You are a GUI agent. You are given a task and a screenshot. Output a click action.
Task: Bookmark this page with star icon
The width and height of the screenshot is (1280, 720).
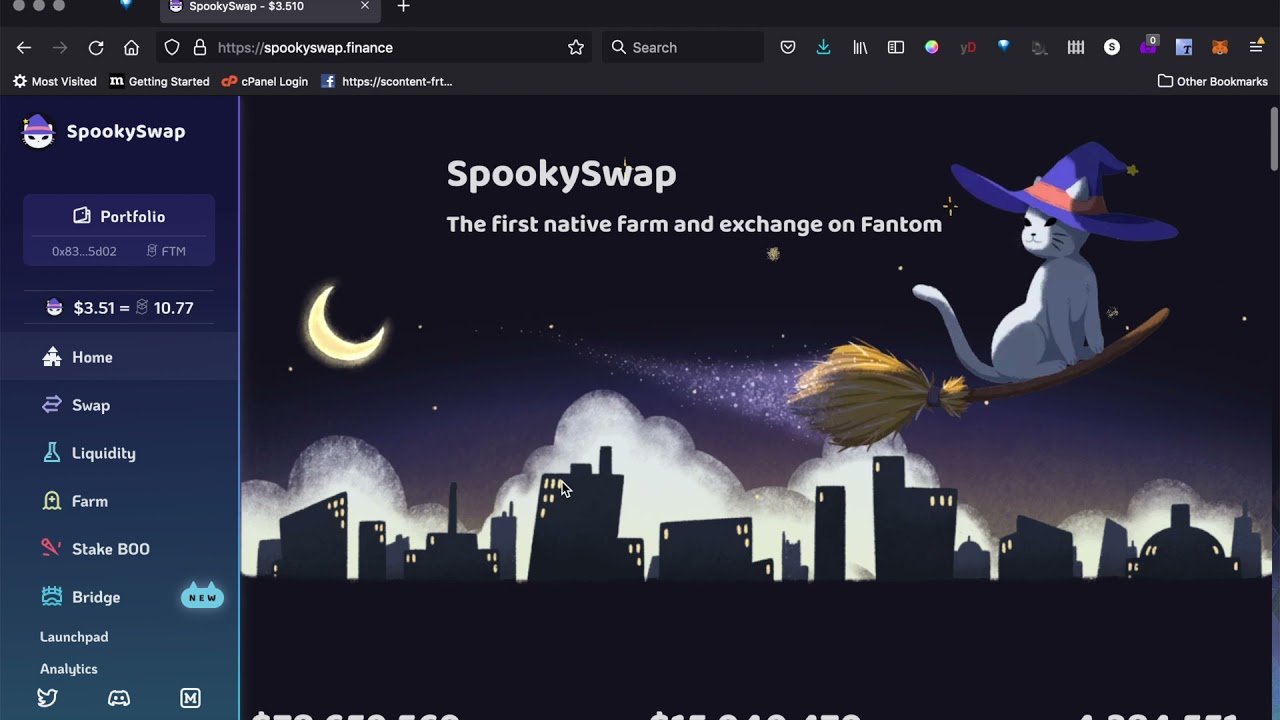click(576, 47)
